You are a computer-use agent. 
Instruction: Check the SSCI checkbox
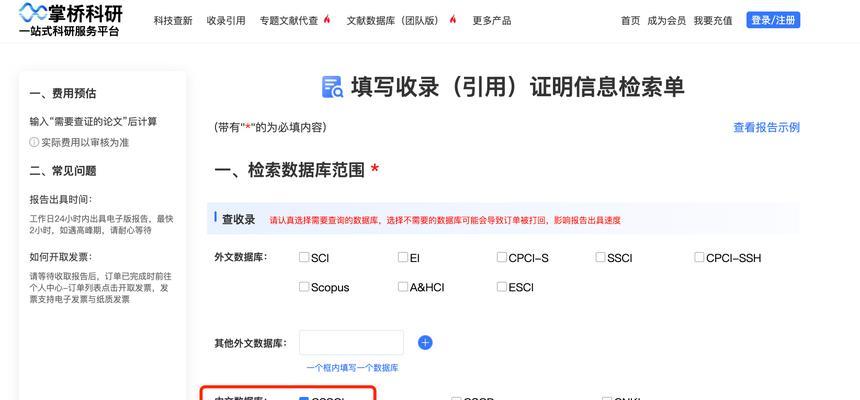coord(600,257)
